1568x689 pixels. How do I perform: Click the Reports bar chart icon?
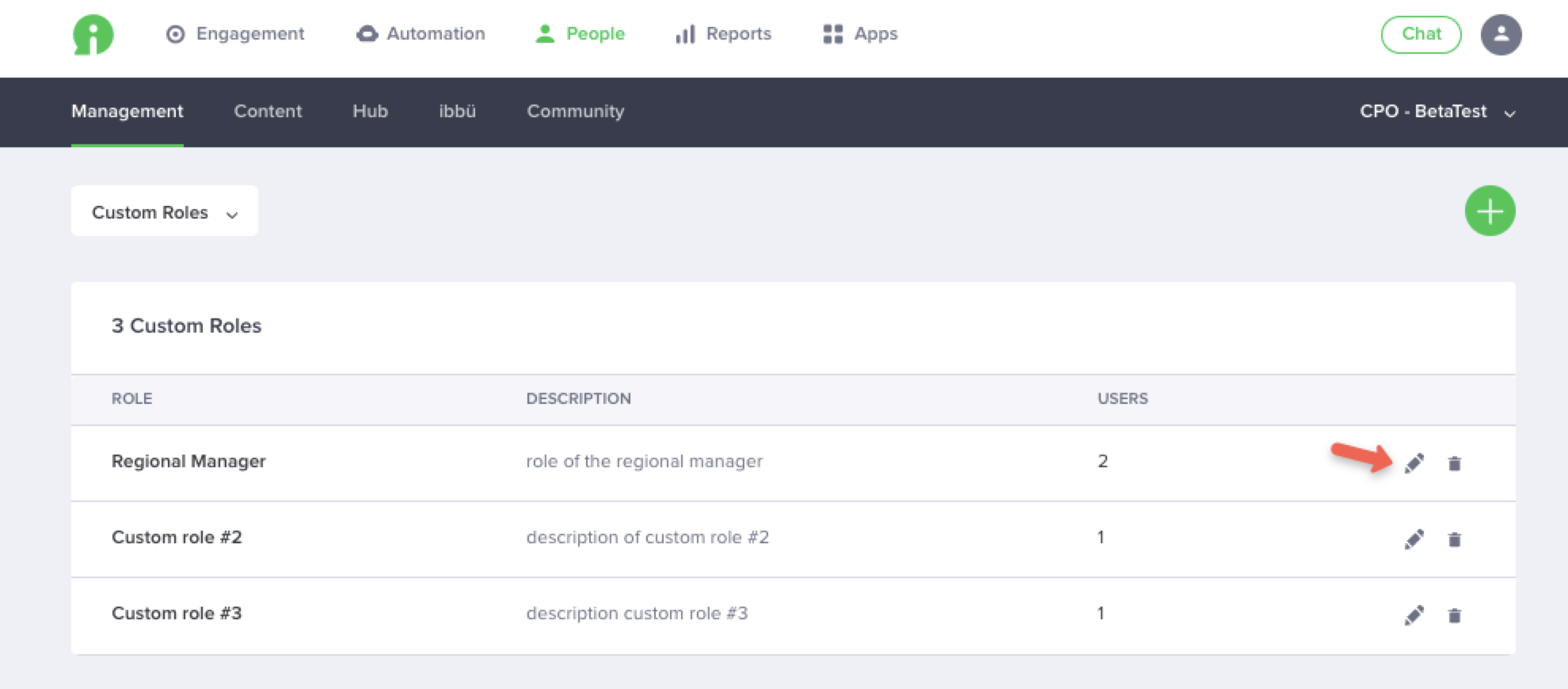click(685, 34)
